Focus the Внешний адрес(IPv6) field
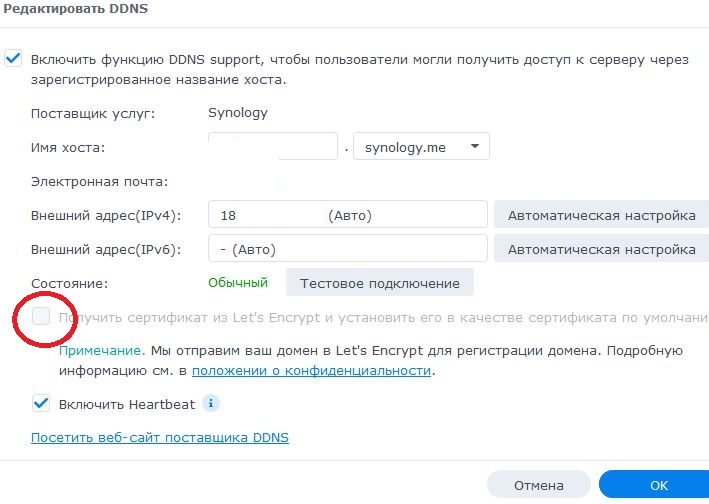The width and height of the screenshot is (709, 504). click(347, 249)
